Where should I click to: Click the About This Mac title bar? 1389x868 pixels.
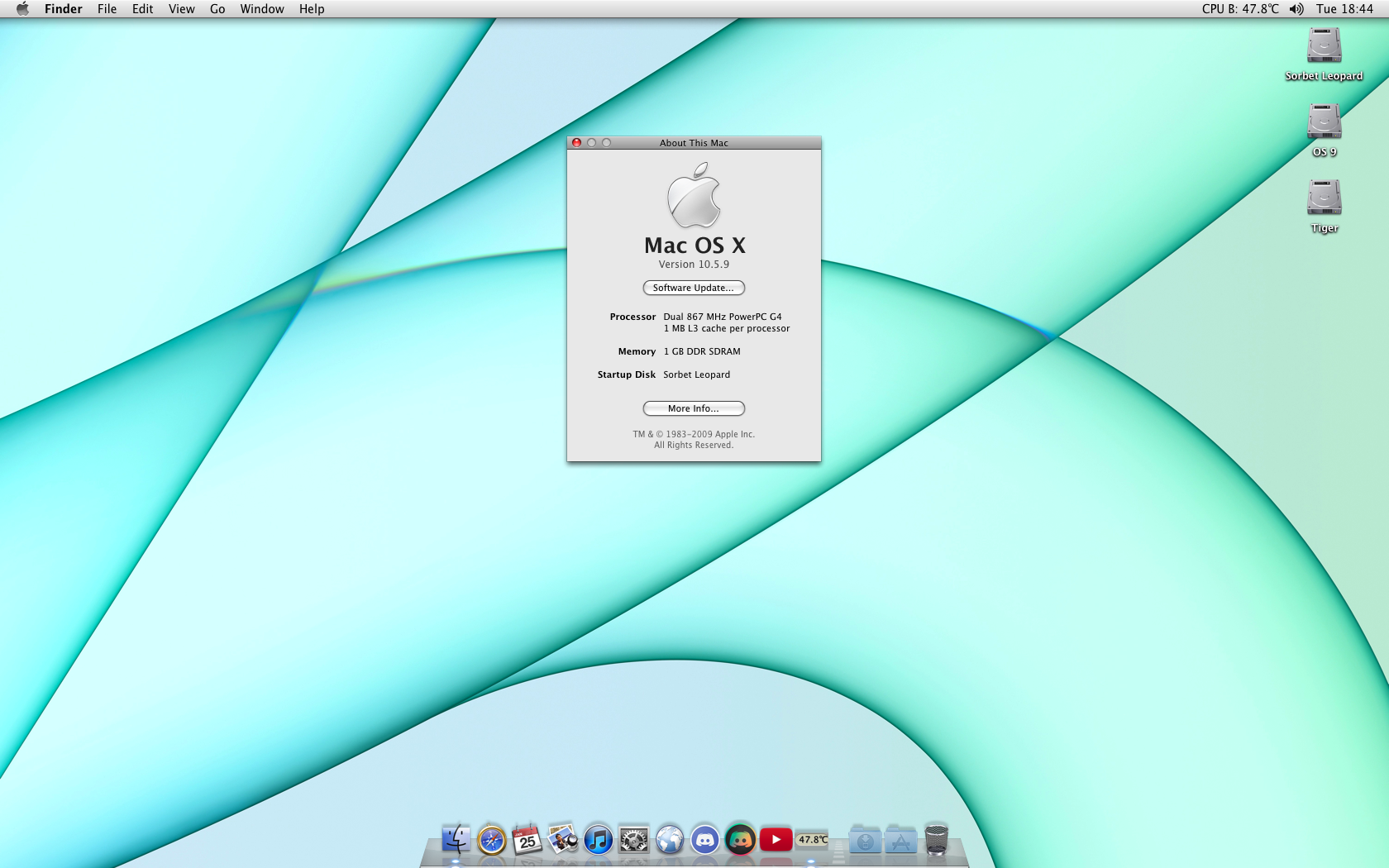[694, 143]
